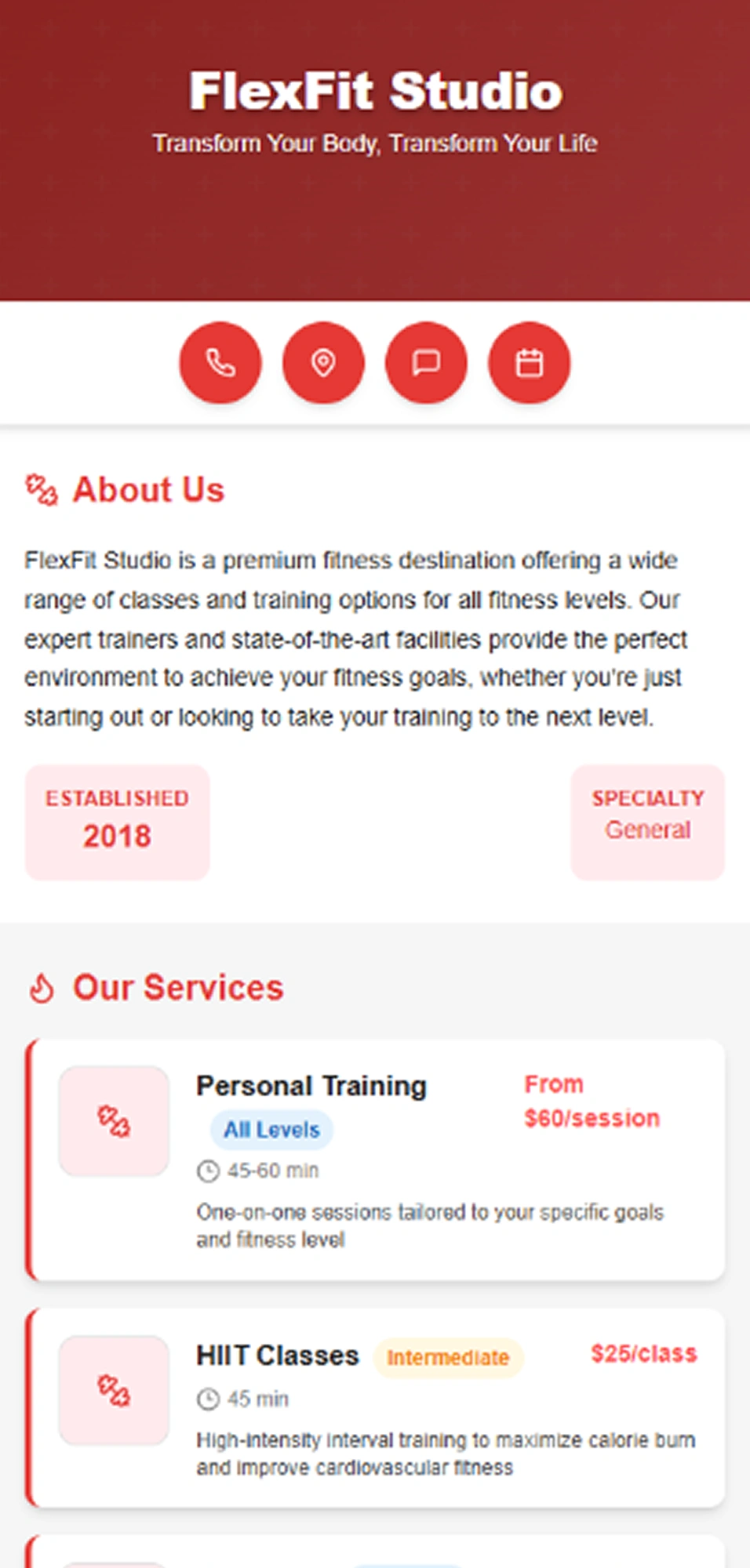Viewport: 750px width, 1568px height.
Task: Open the Personal Training service title
Action: (311, 1086)
